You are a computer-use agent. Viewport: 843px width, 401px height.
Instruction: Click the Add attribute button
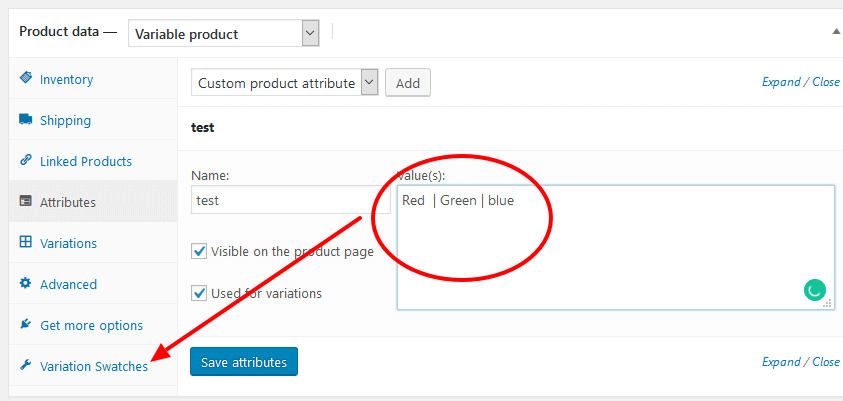pos(408,83)
